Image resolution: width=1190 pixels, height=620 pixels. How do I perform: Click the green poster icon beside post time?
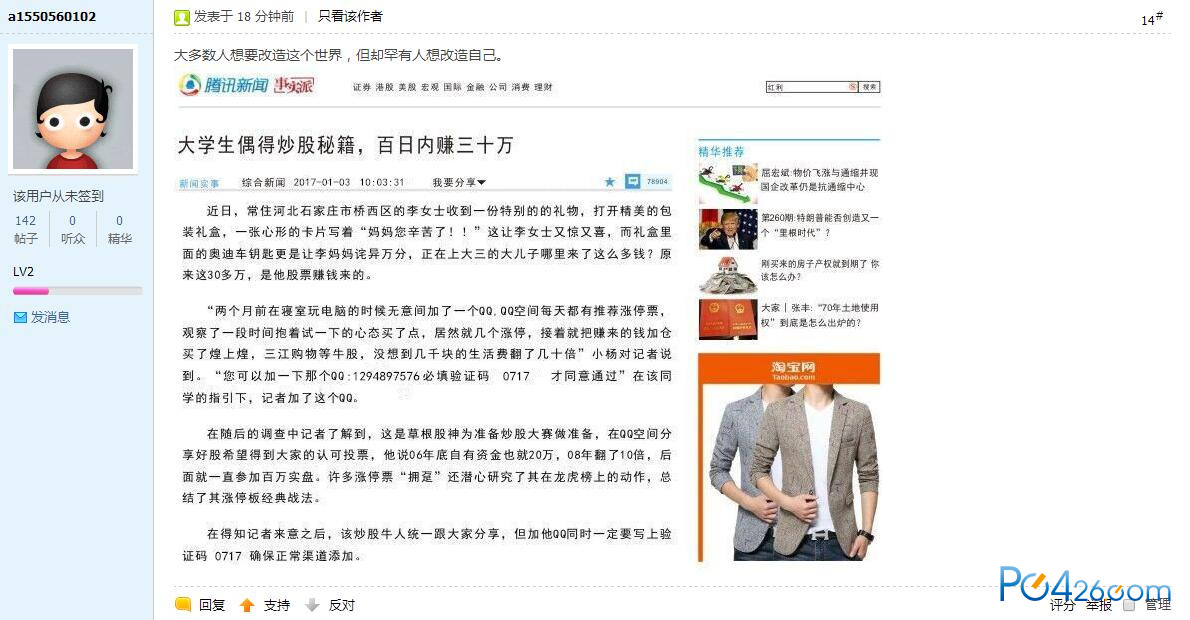[x=181, y=17]
